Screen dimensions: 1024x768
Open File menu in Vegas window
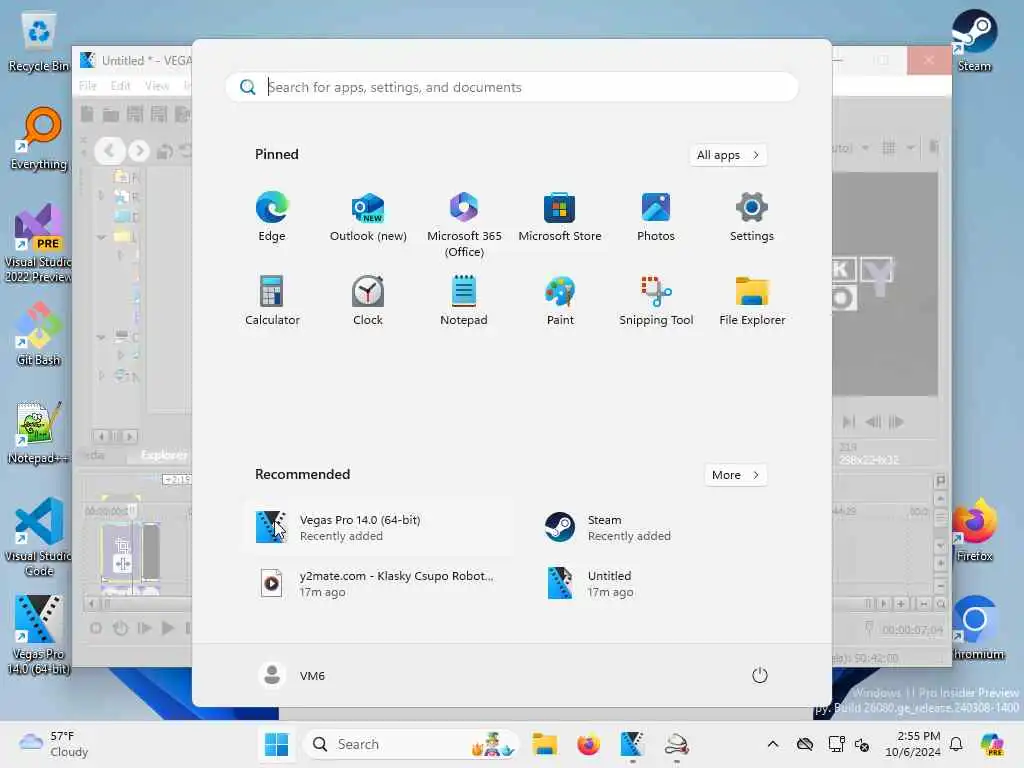[x=88, y=86]
